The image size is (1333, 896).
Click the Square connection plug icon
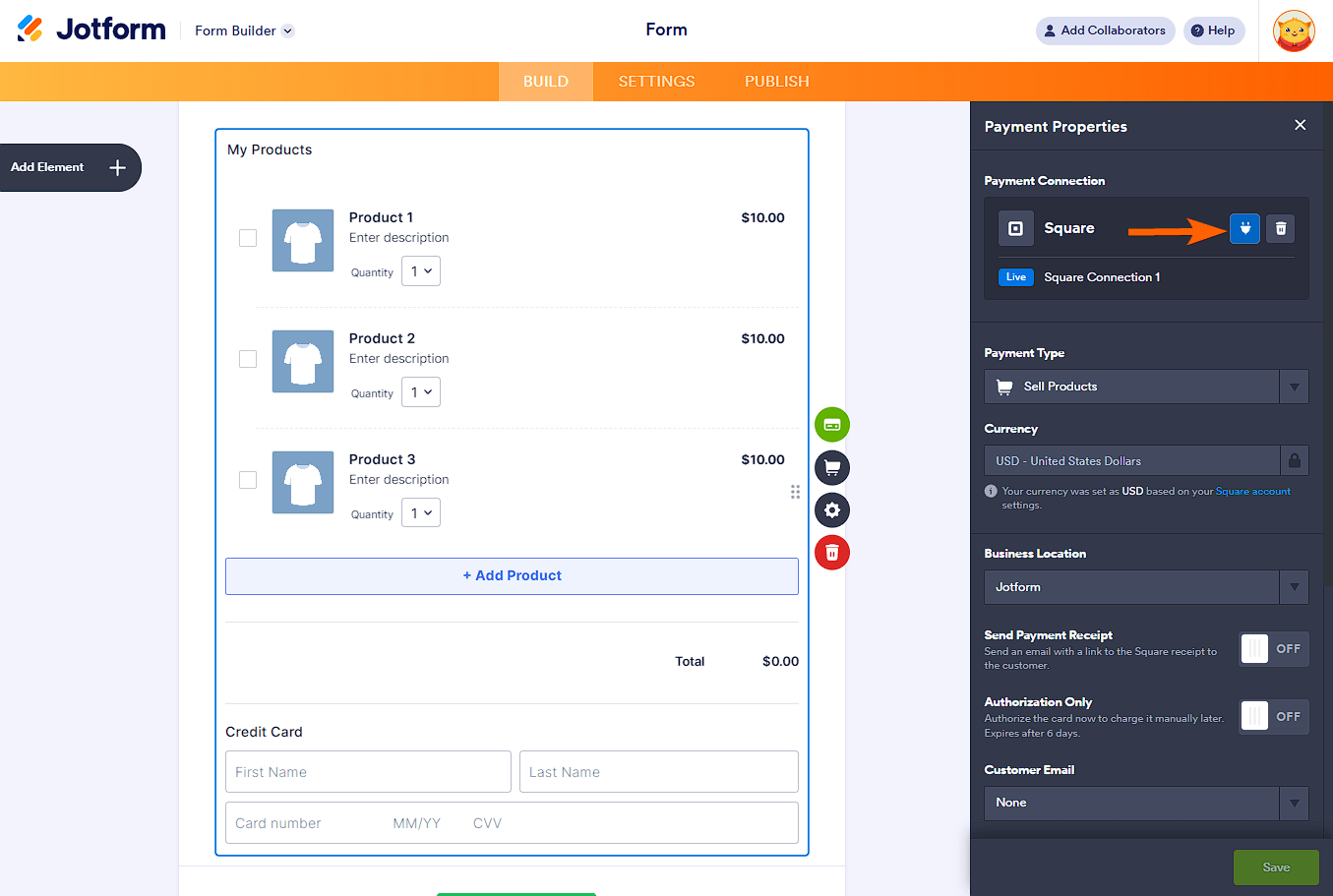1244,228
